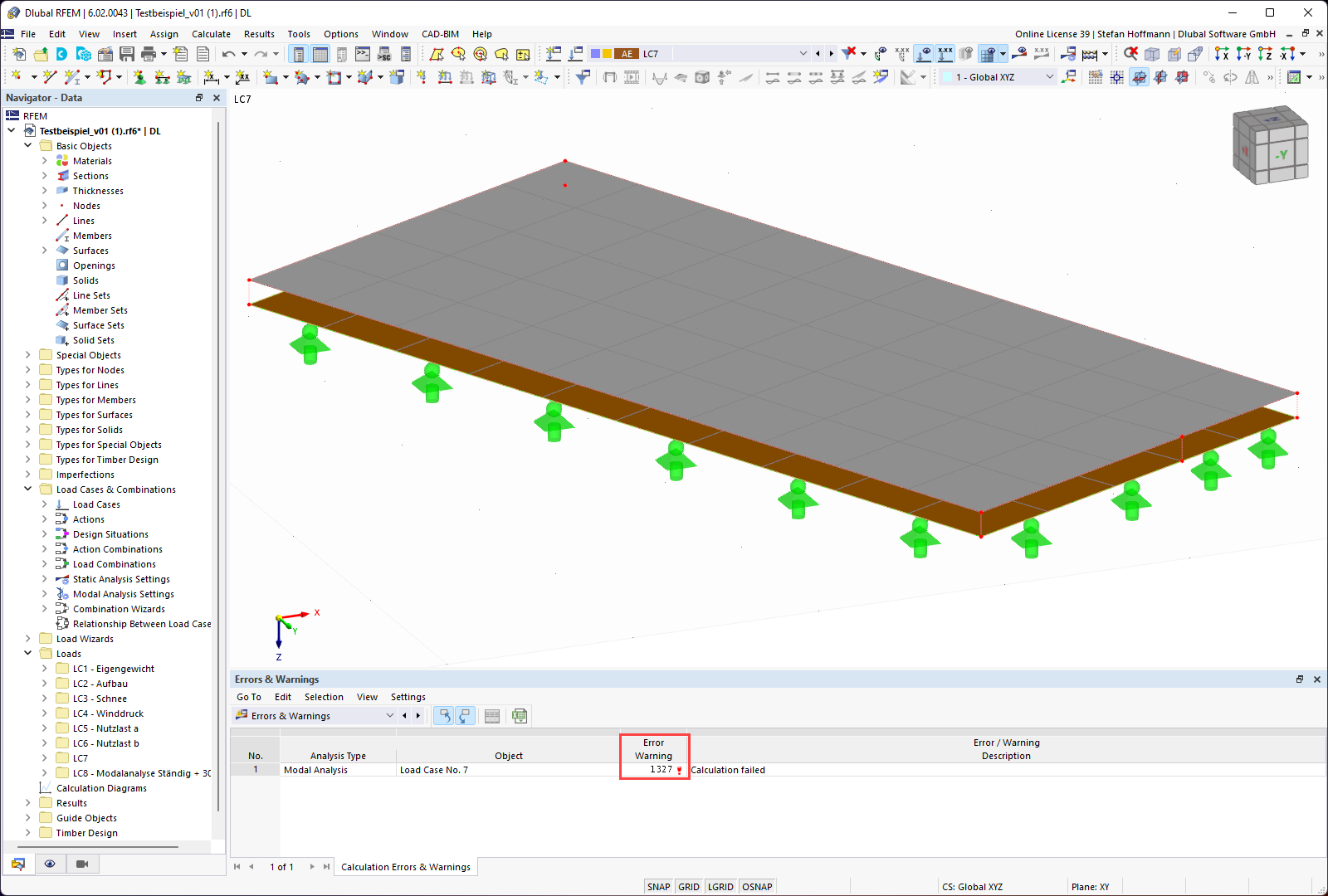Toggle LGRID in status bar
The width and height of the screenshot is (1328, 896).
720,887
